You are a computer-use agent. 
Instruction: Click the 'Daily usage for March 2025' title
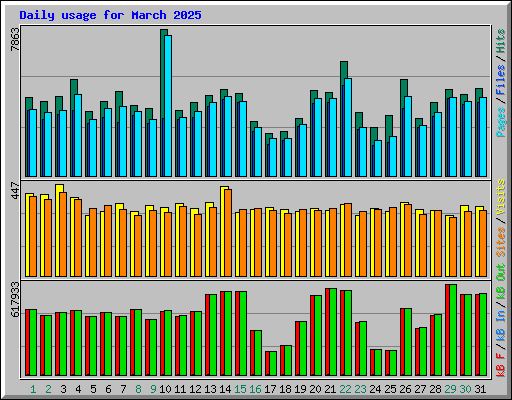pos(110,15)
